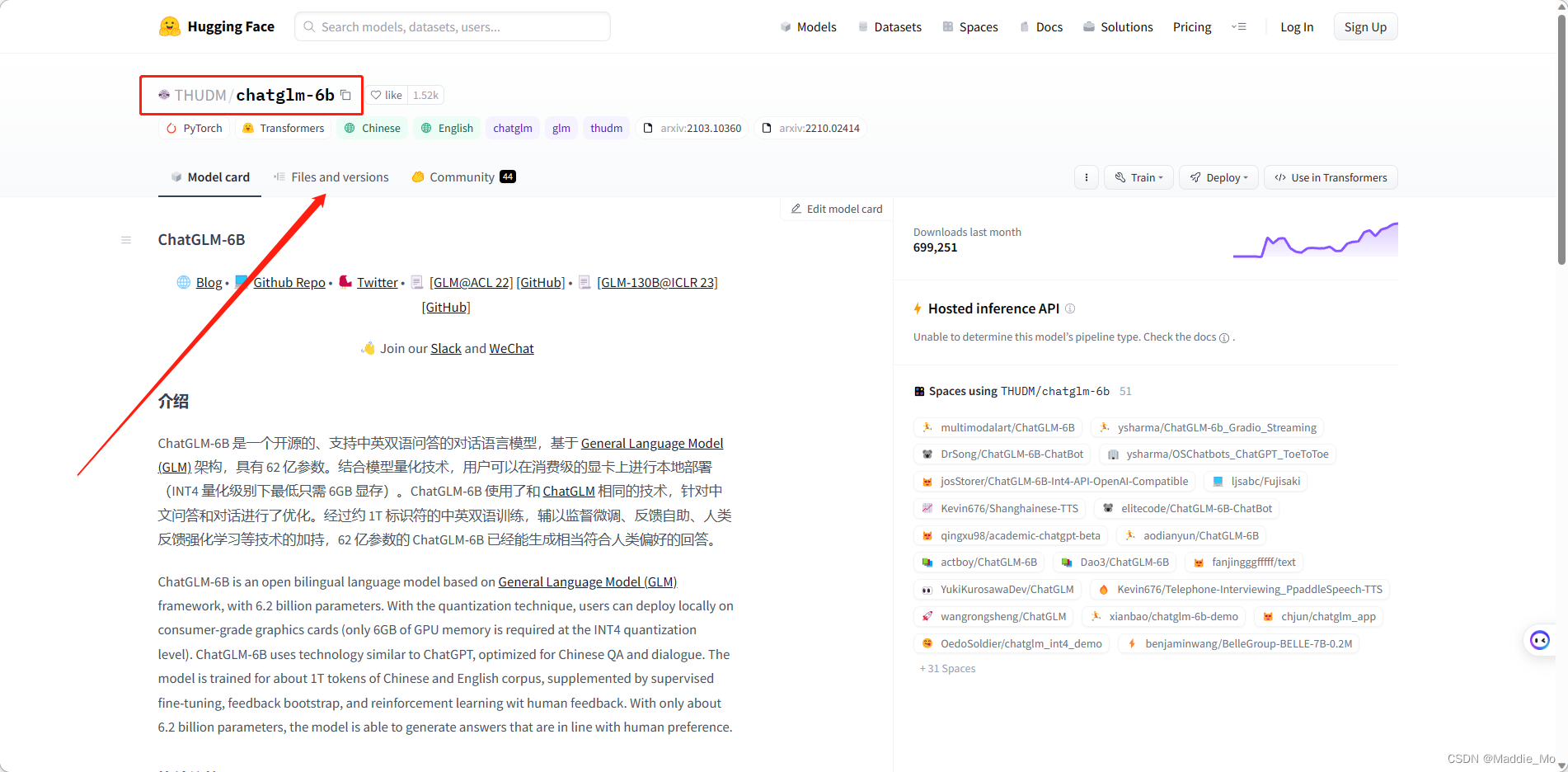Click the THUDM organization link
1568x772 pixels.
[200, 95]
